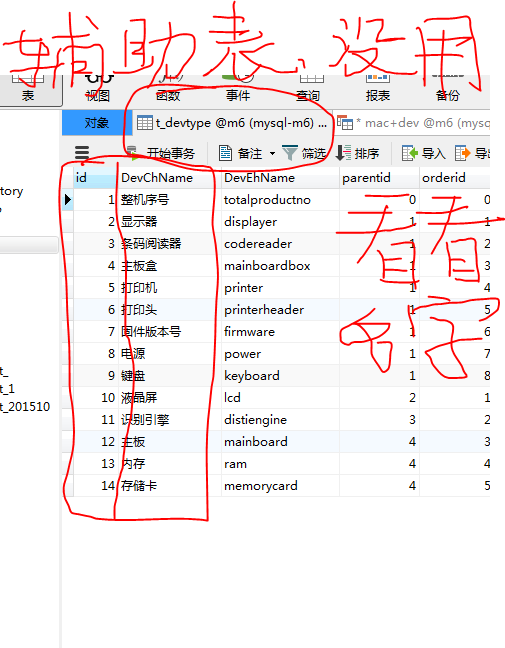
Task: Select cell codereader
Action: coord(280,244)
